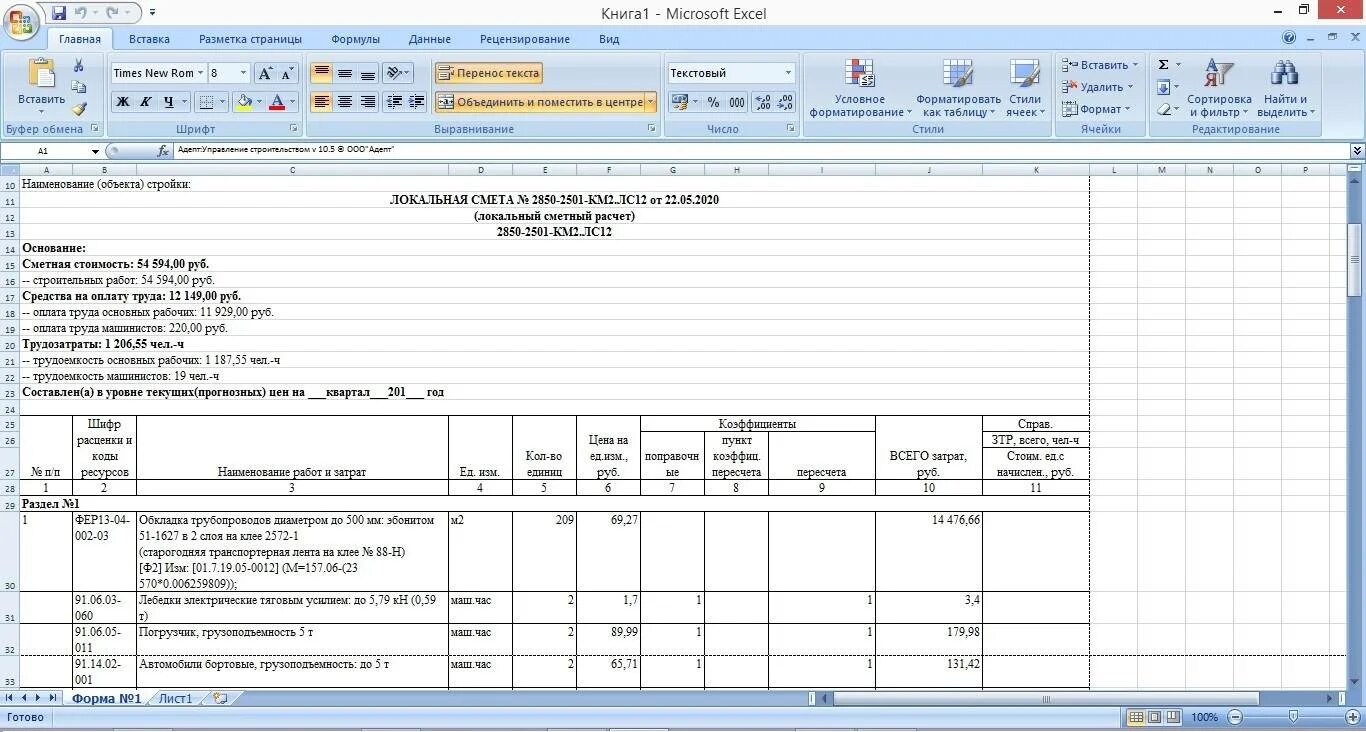Switch to the Данные tab

[429, 39]
